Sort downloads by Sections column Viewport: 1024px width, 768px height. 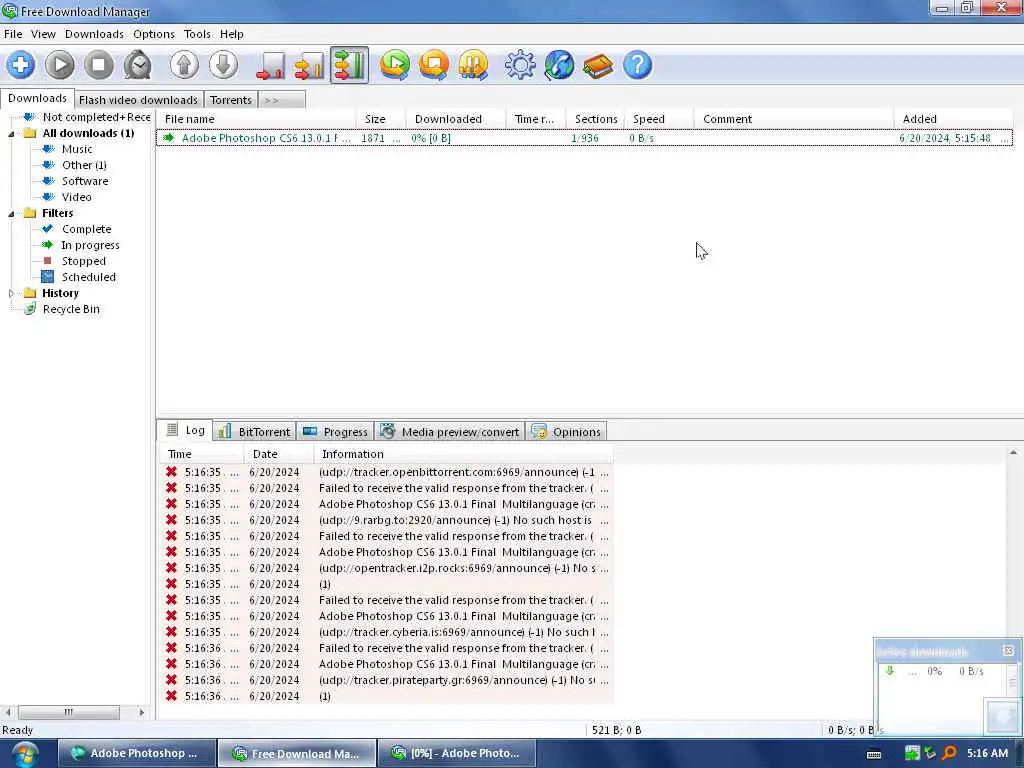point(595,119)
